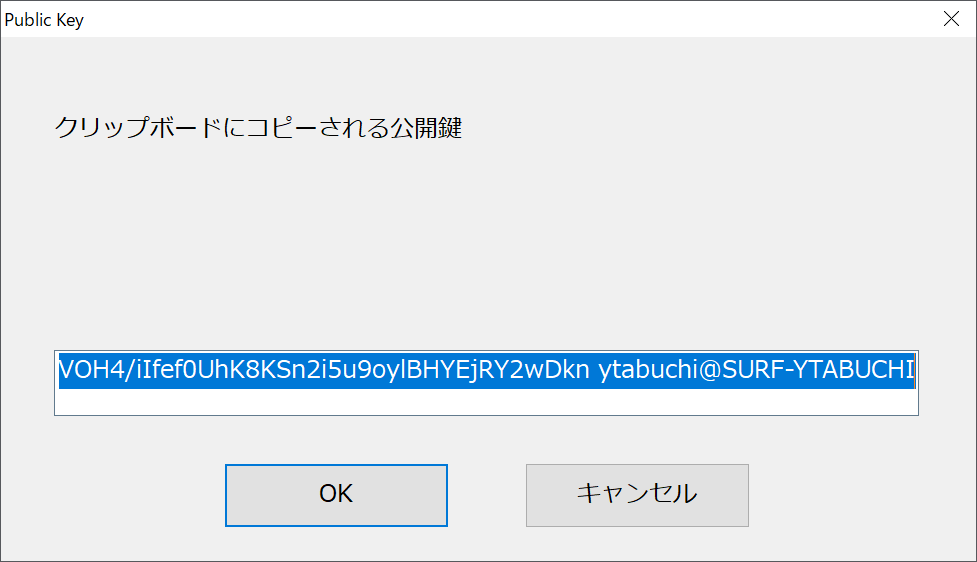Click the キャンセル button

click(637, 495)
